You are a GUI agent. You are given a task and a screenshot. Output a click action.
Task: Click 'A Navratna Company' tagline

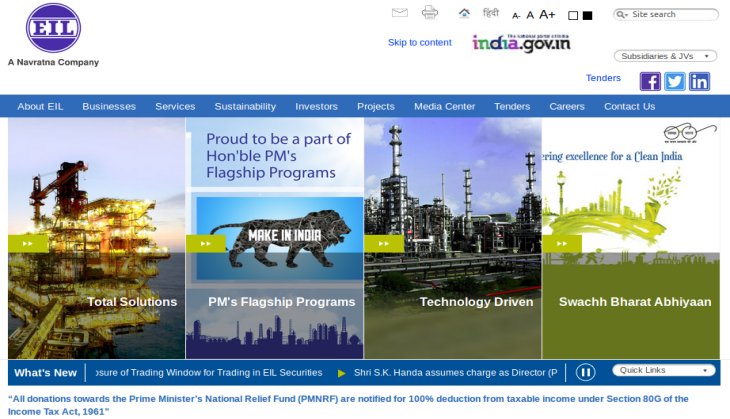[x=53, y=62]
